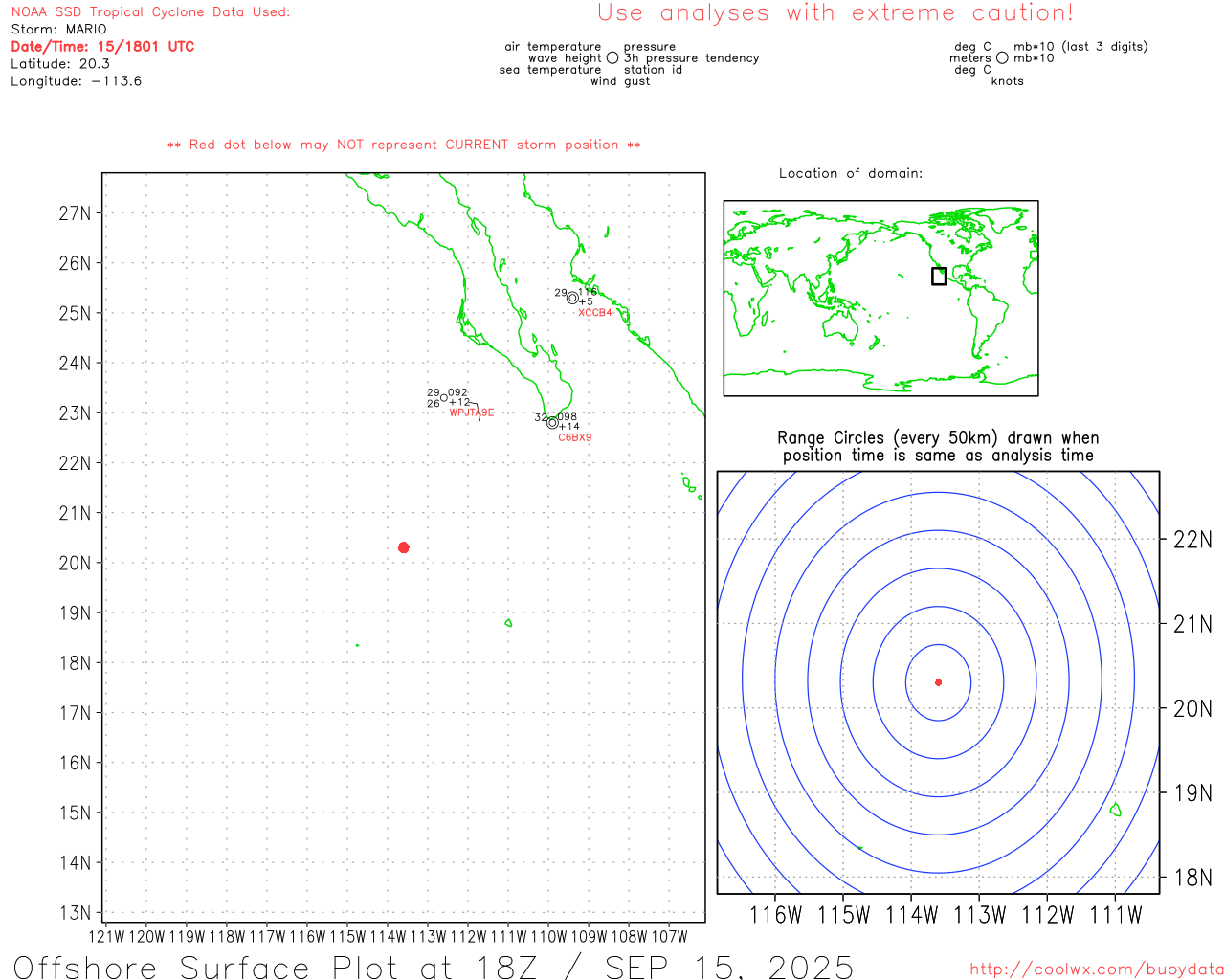This screenshot has height=980, width=1225.
Task: Click the 20N latitude label on the main map
Action: click(x=76, y=563)
